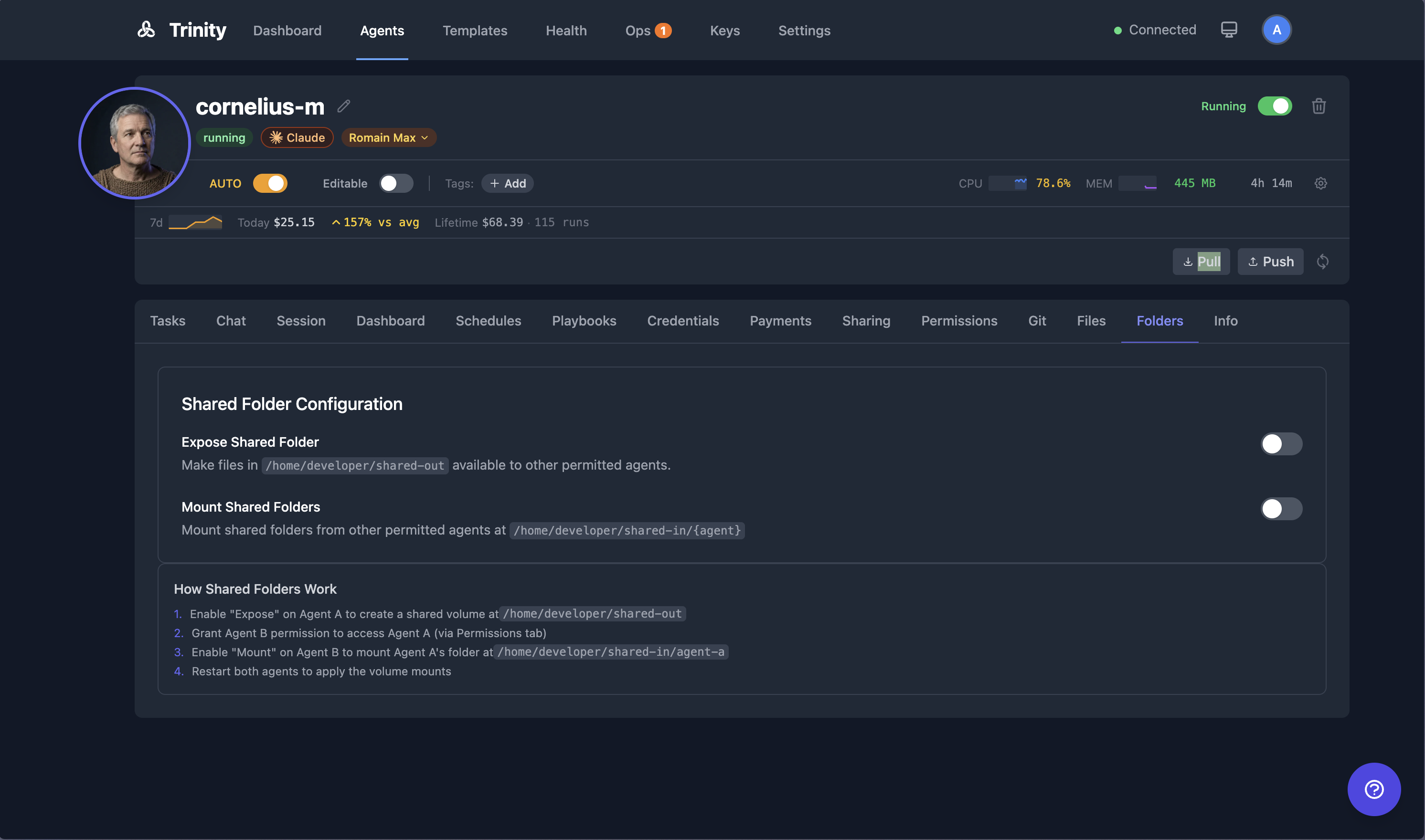Viewport: 1425px width, 840px height.
Task: Click the Pull button
Action: coord(1202,262)
